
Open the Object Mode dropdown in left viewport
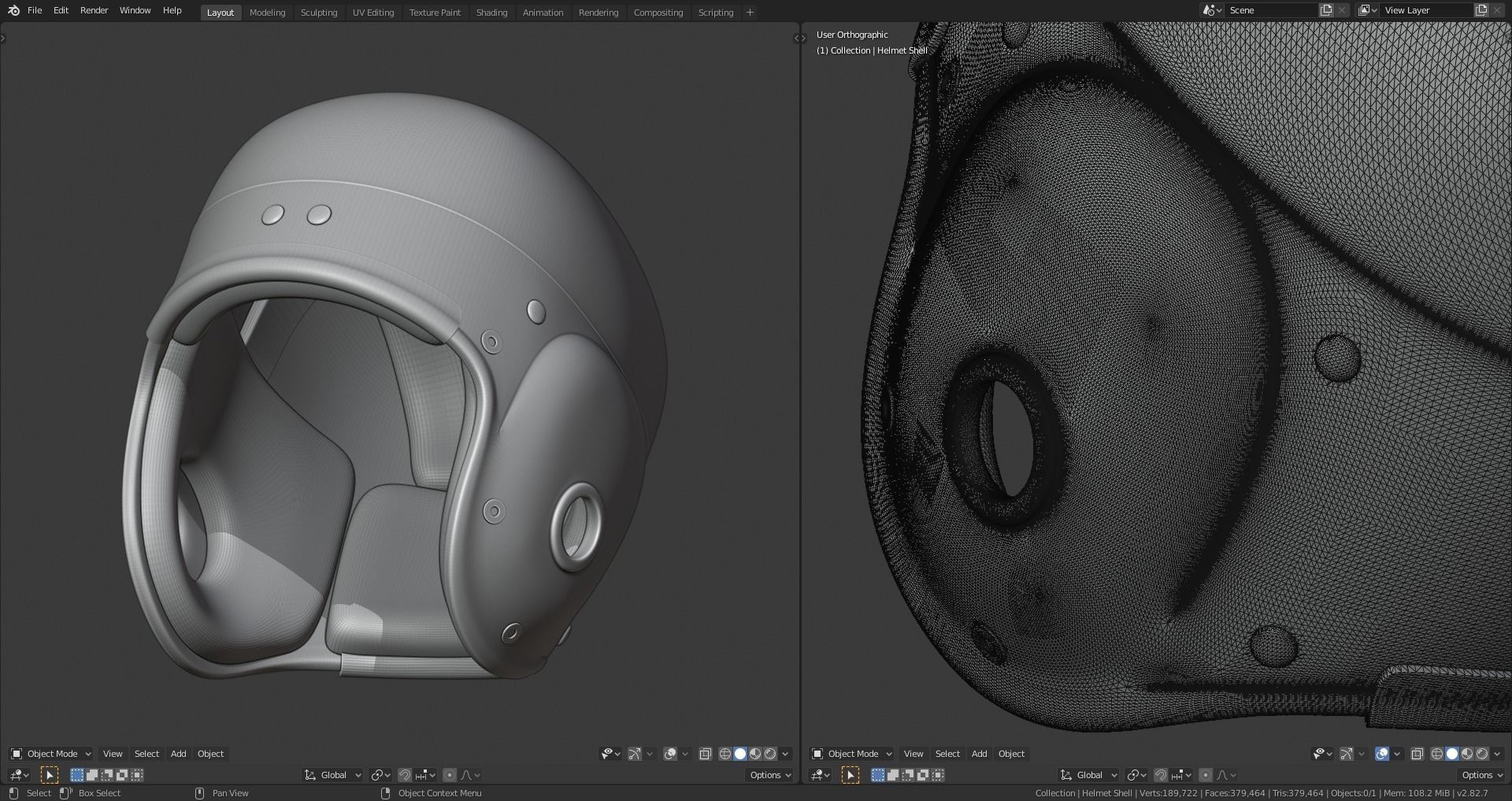[x=50, y=754]
